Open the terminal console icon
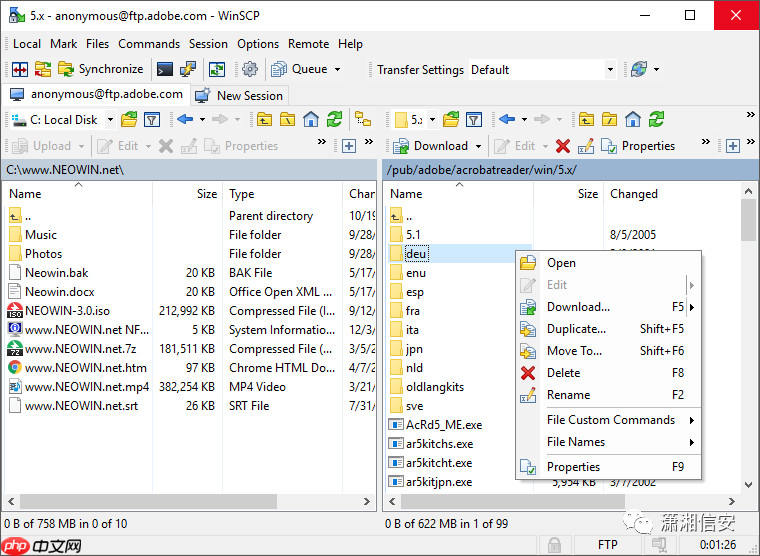Image resolution: width=760 pixels, height=556 pixels. point(164,69)
